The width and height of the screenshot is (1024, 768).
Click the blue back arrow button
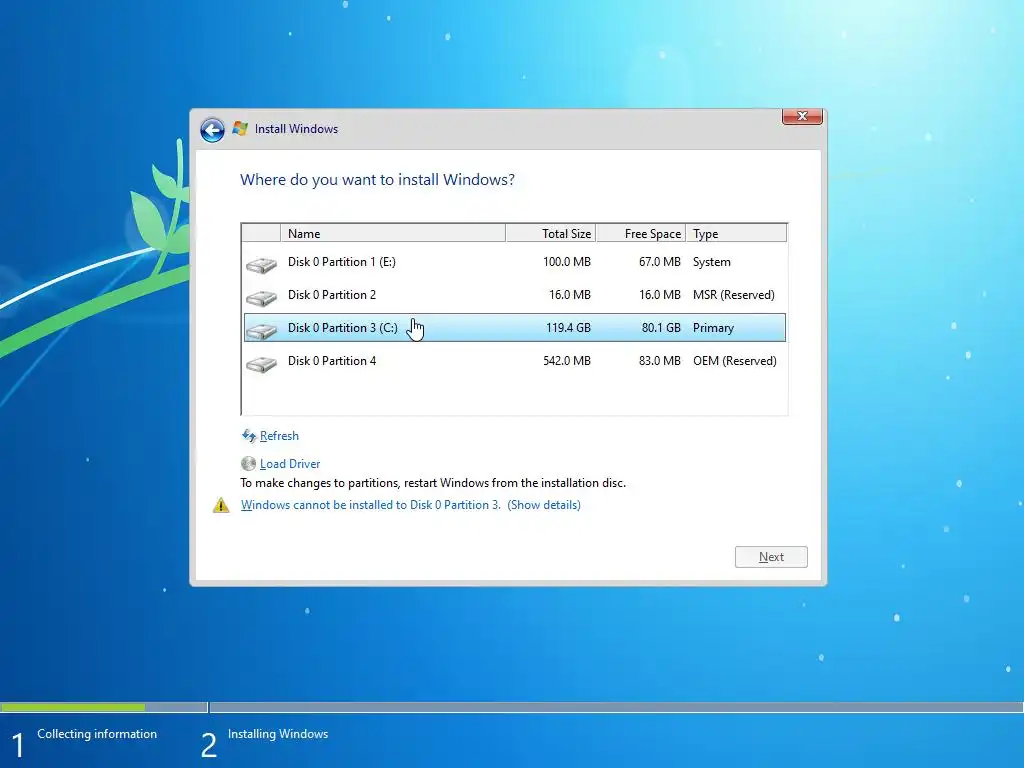pyautogui.click(x=212, y=130)
